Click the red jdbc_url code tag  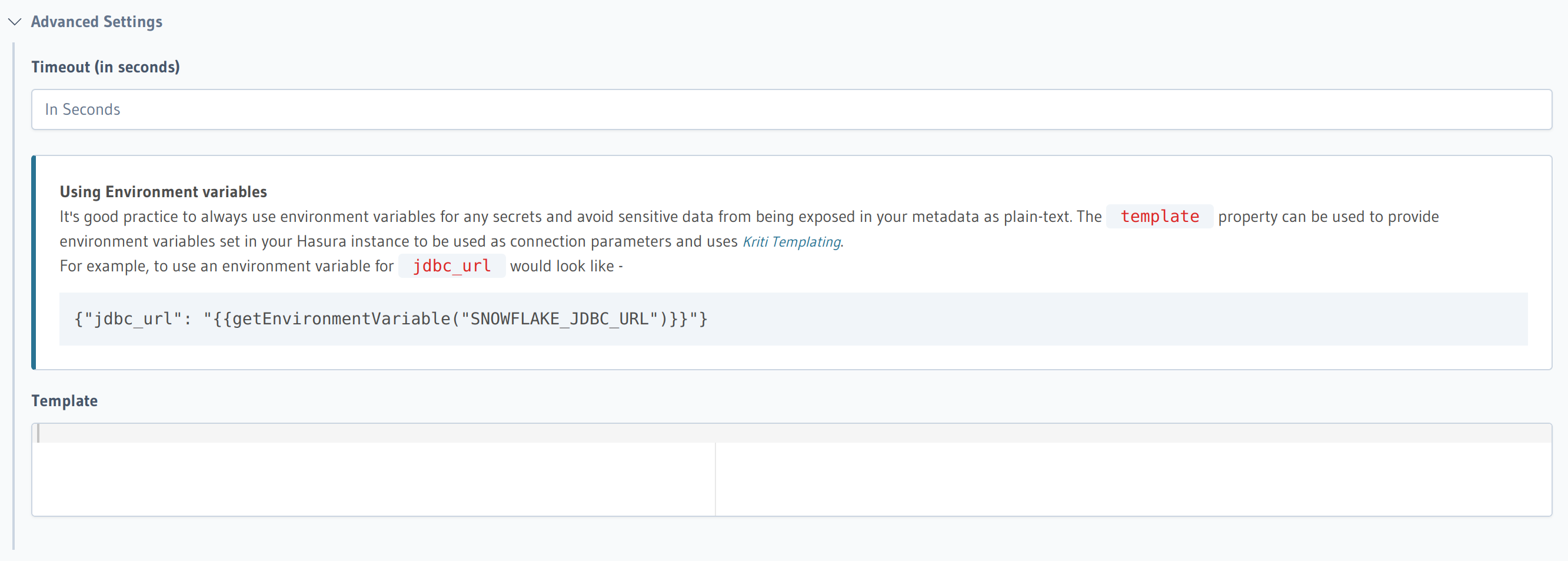[452, 266]
